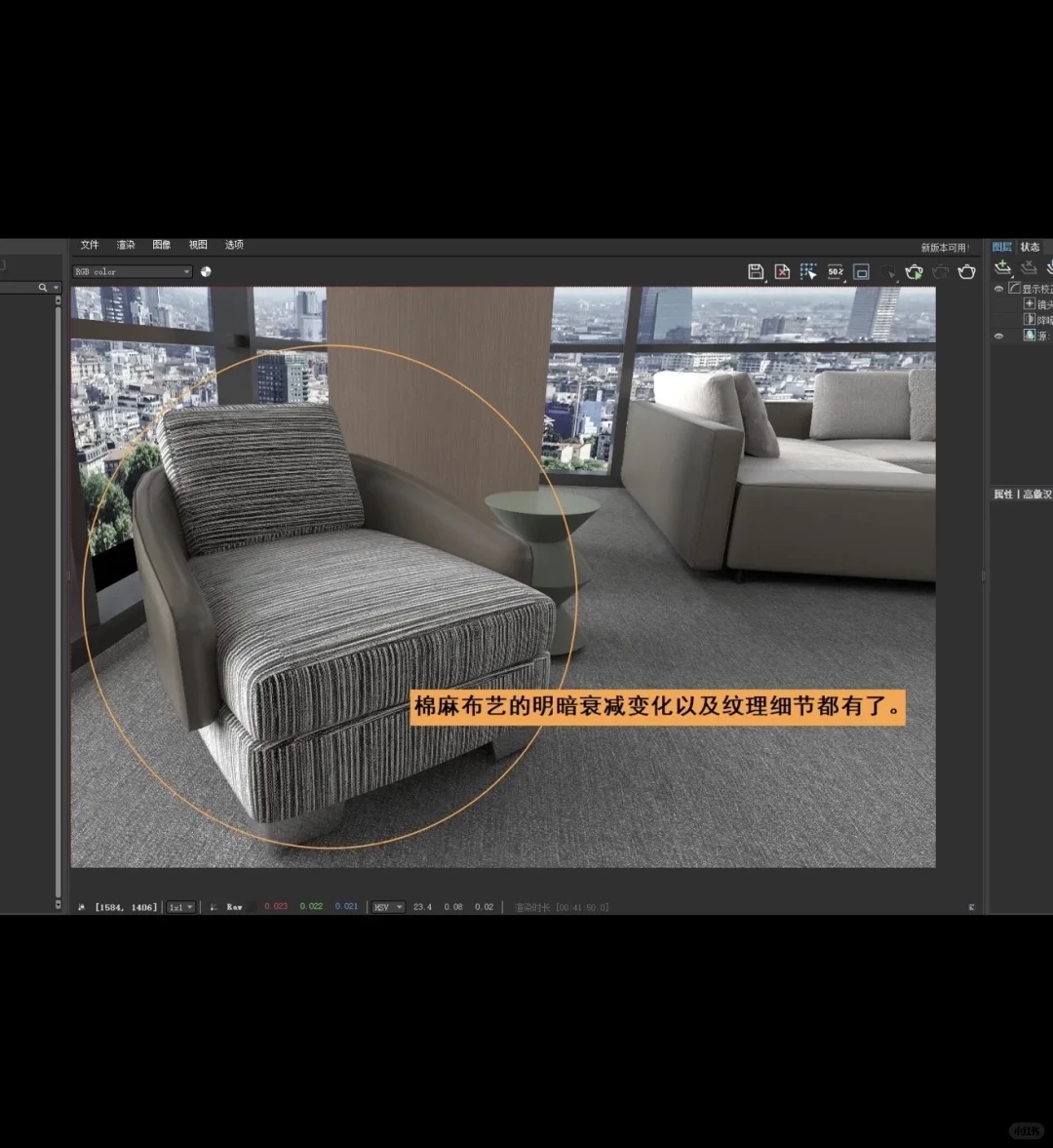Click the pixel info pin icon
1053x1148 pixels.
click(81, 907)
